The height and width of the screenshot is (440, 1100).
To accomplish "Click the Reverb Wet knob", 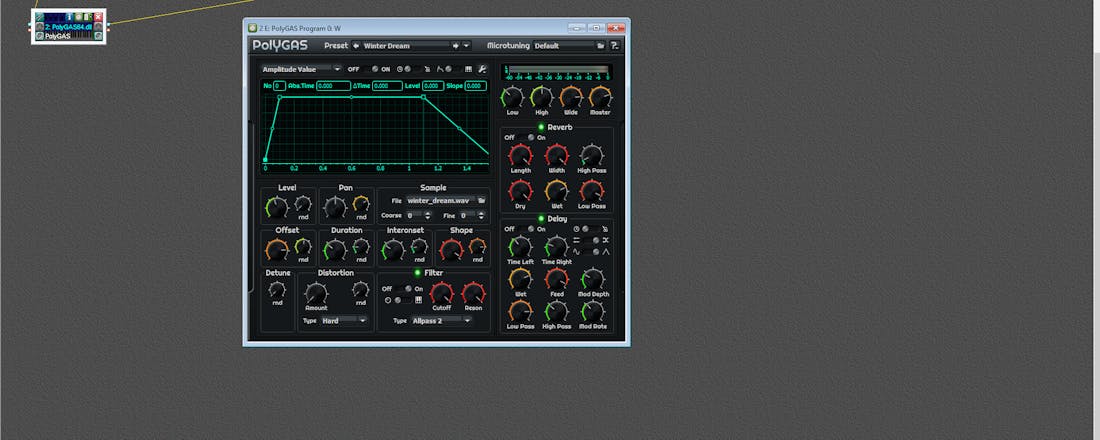I will 556,191.
